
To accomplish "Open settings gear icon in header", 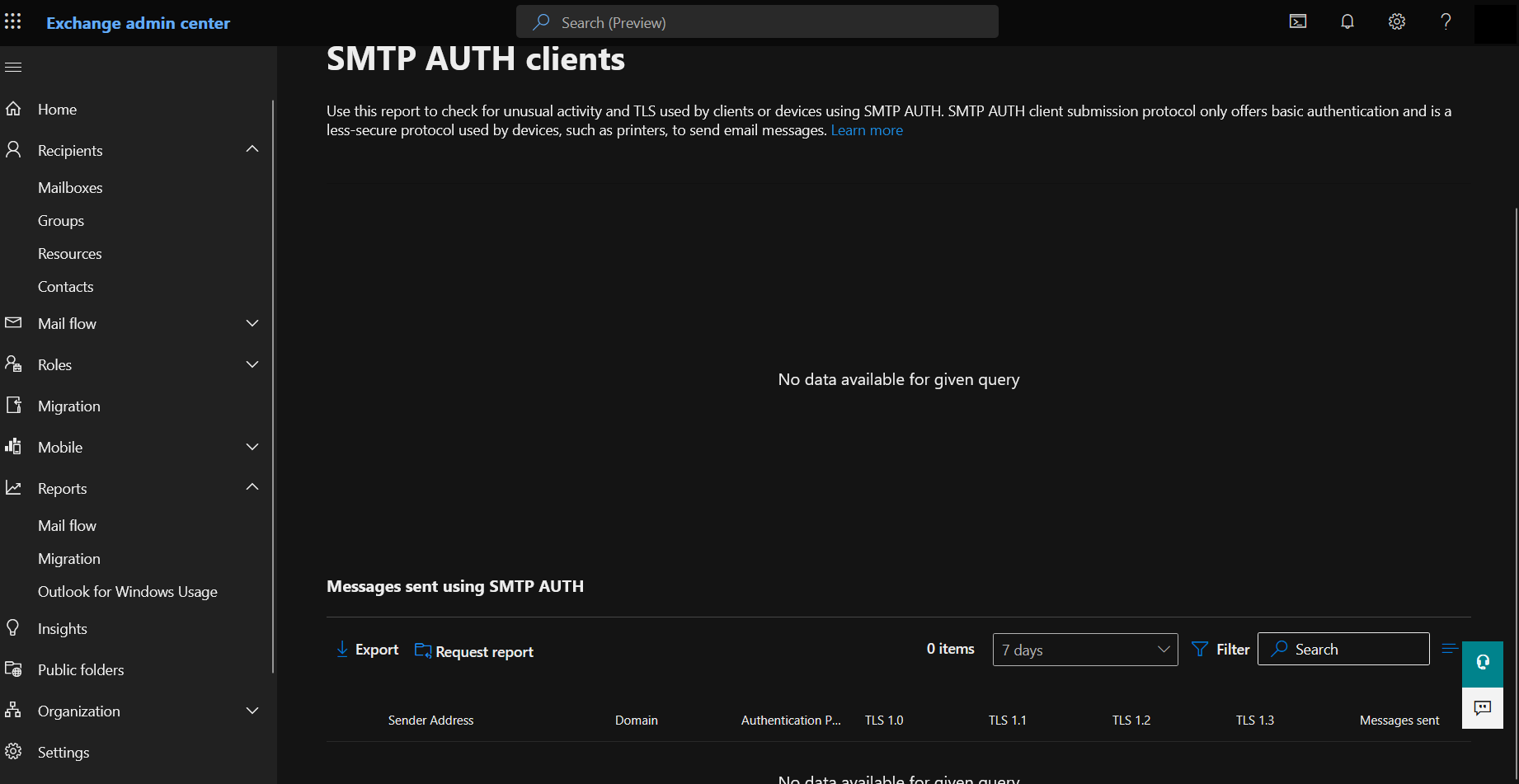I will pyautogui.click(x=1397, y=22).
